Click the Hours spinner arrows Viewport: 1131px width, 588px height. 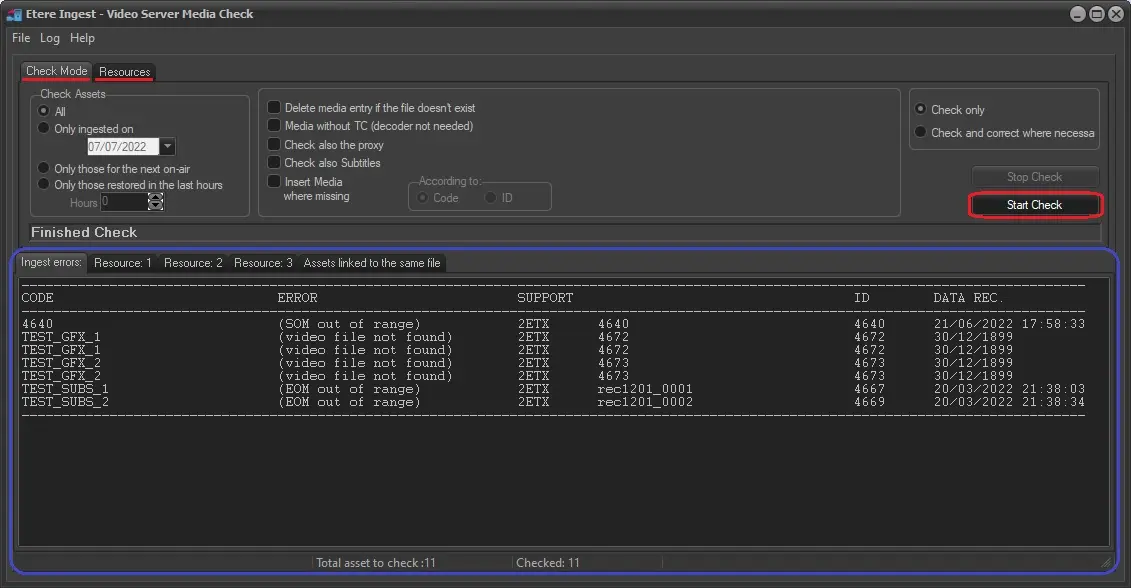point(155,202)
